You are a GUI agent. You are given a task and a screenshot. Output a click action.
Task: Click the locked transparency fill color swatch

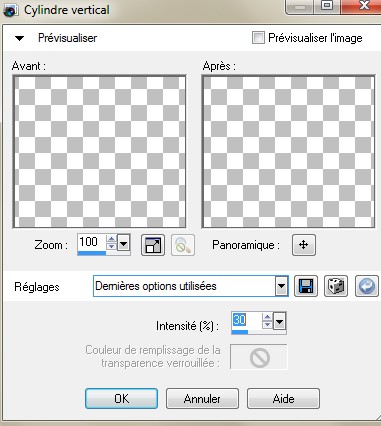[259, 357]
